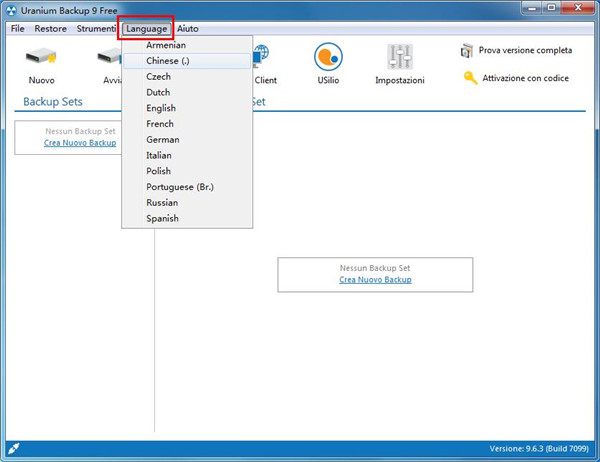The image size is (600, 462).
Task: Pick Italian in the Language menu
Action: click(187, 155)
